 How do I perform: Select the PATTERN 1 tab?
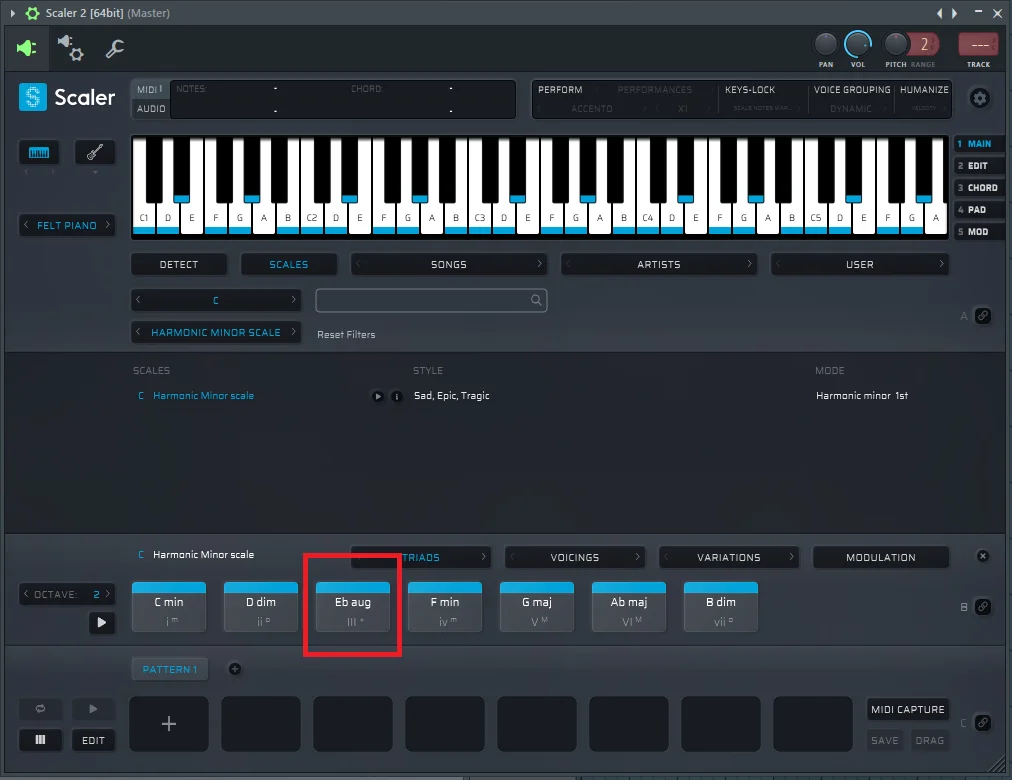[170, 670]
